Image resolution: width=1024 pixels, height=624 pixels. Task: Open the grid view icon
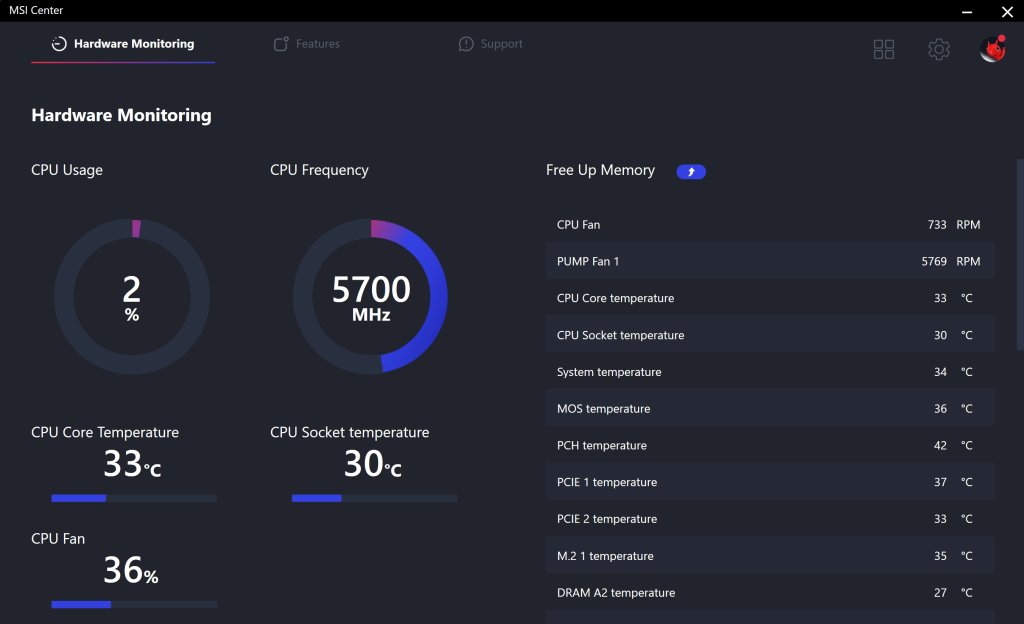(x=884, y=49)
